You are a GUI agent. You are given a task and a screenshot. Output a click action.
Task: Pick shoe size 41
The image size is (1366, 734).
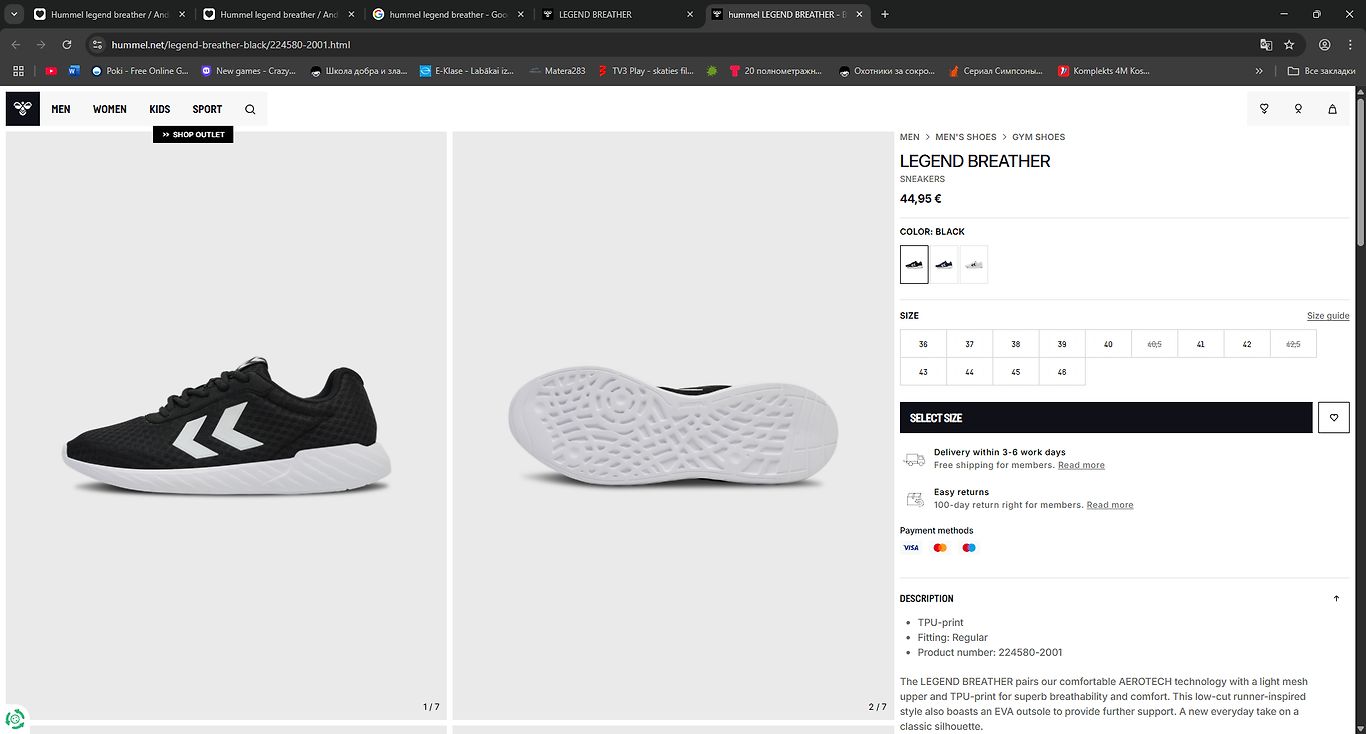[x=1201, y=344]
